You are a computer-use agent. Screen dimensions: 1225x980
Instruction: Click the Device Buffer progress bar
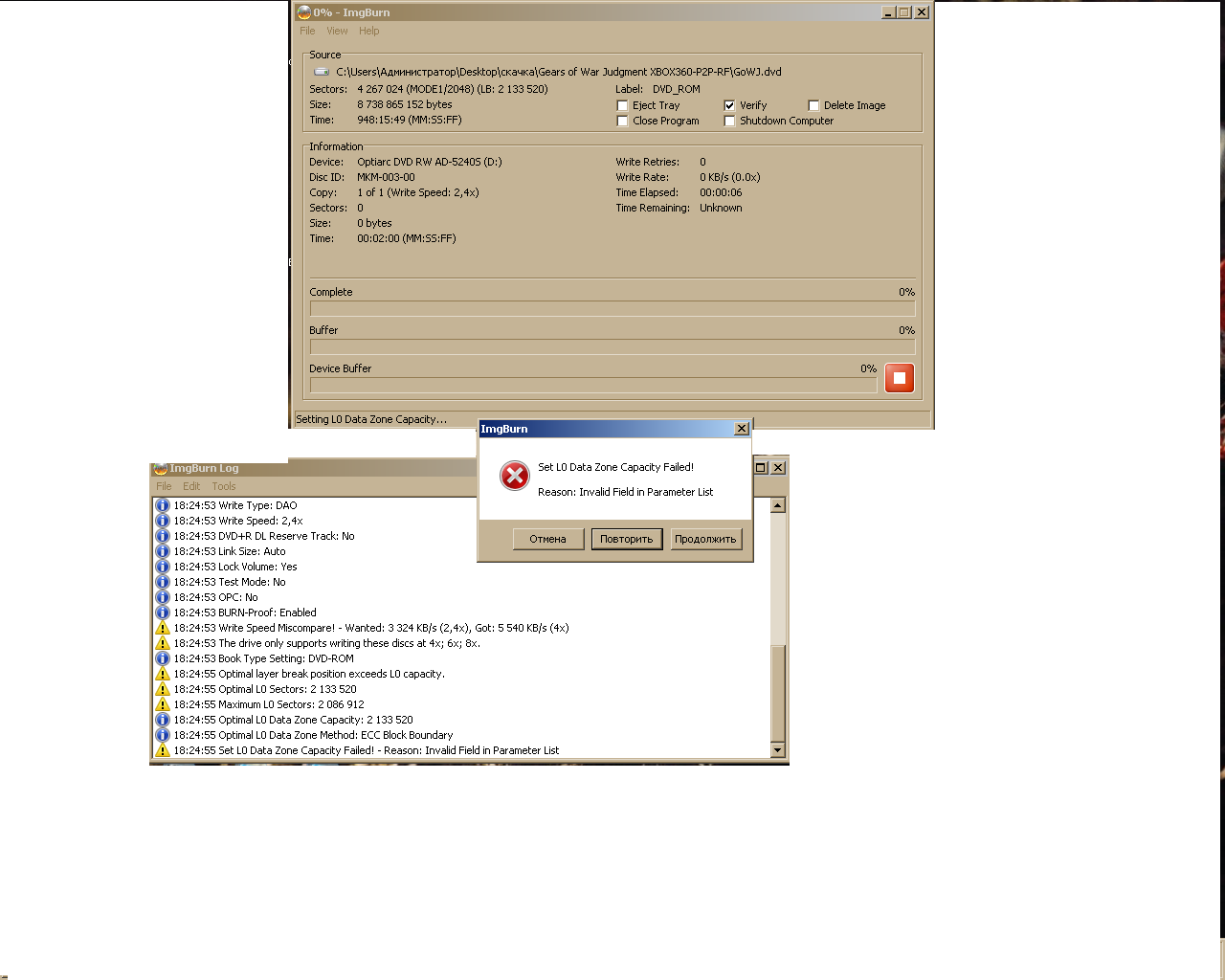click(x=593, y=386)
